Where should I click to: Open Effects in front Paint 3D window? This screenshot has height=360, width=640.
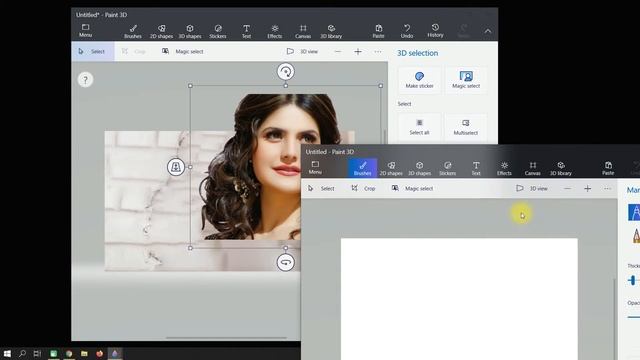click(504, 168)
